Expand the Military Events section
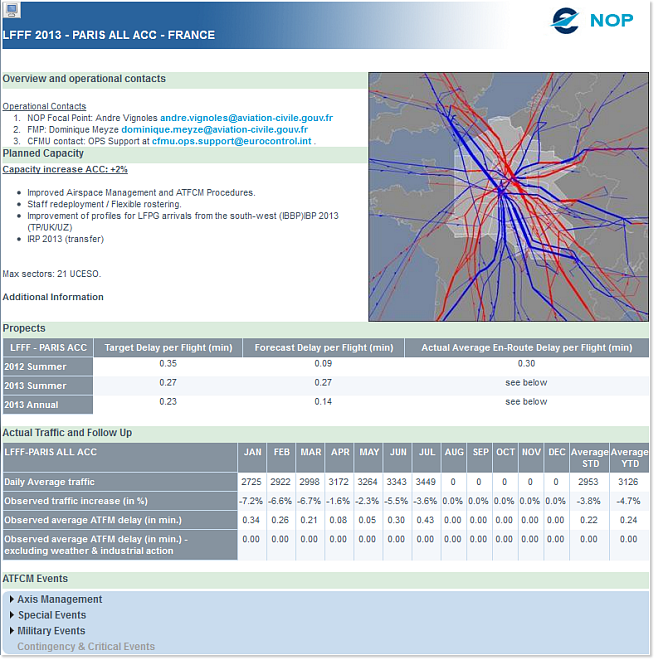This screenshot has width=654, height=659. pyautogui.click(x=51, y=631)
